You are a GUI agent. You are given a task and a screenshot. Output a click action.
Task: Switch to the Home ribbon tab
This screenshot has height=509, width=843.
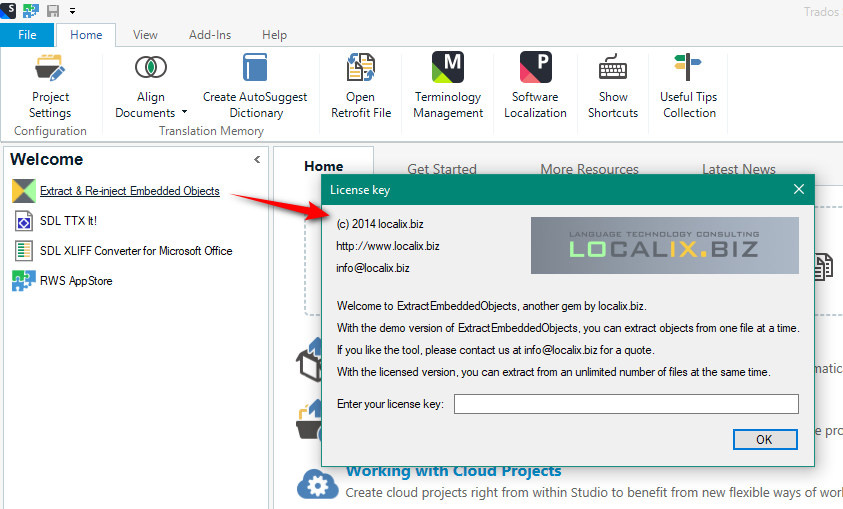(86, 35)
